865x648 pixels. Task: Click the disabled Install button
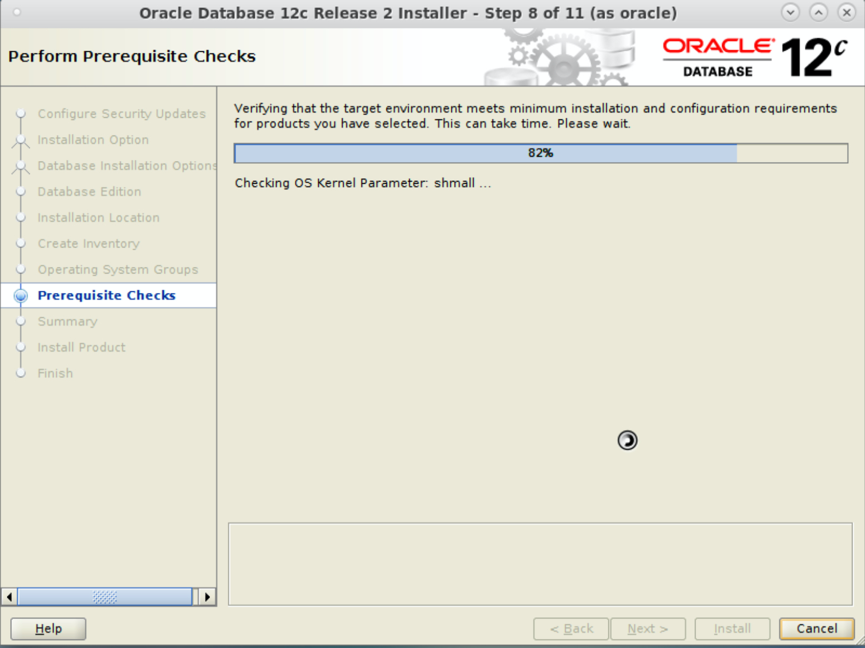pyautogui.click(x=732, y=628)
